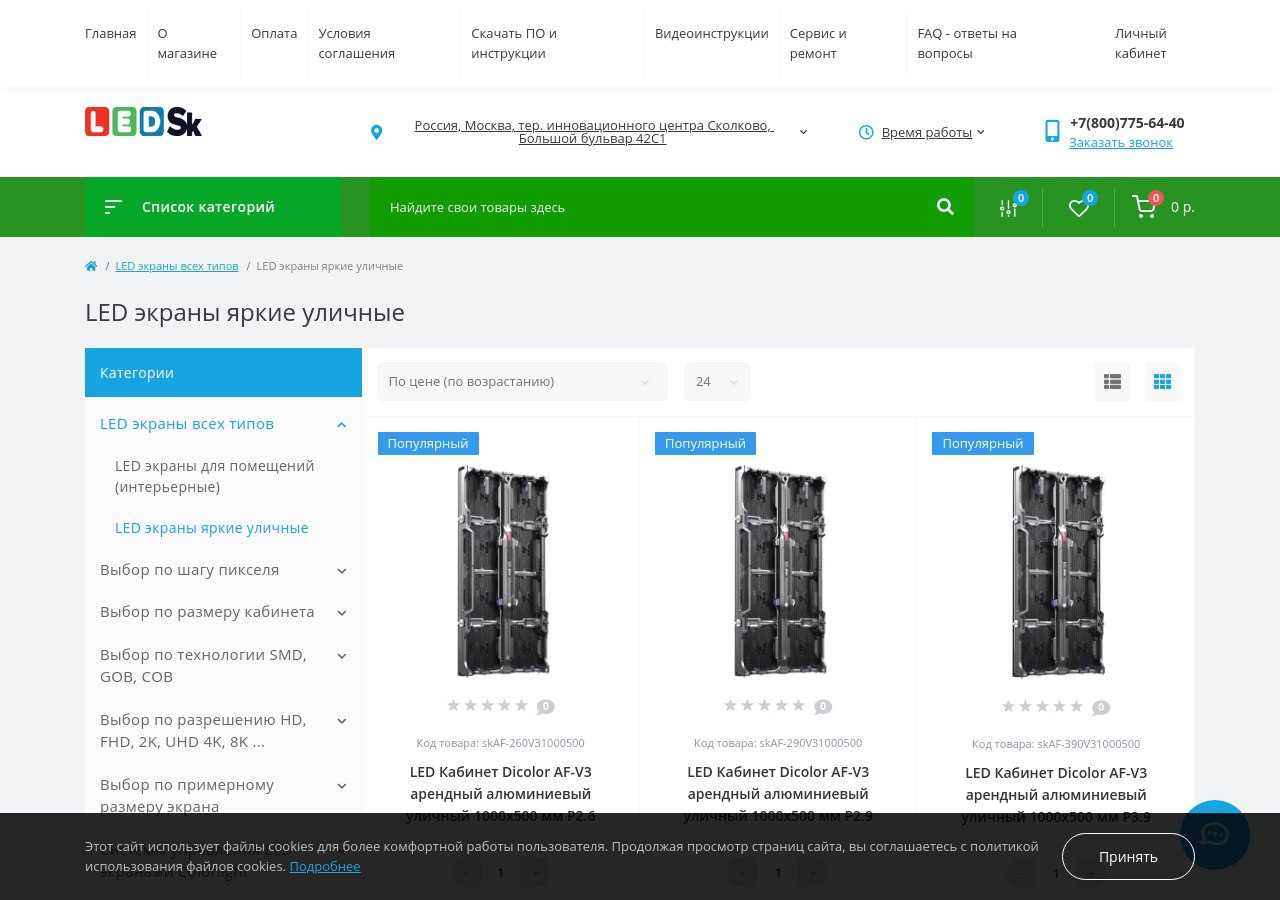1280x900 pixels.
Task: Click the Skolkovo address link
Action: click(593, 132)
